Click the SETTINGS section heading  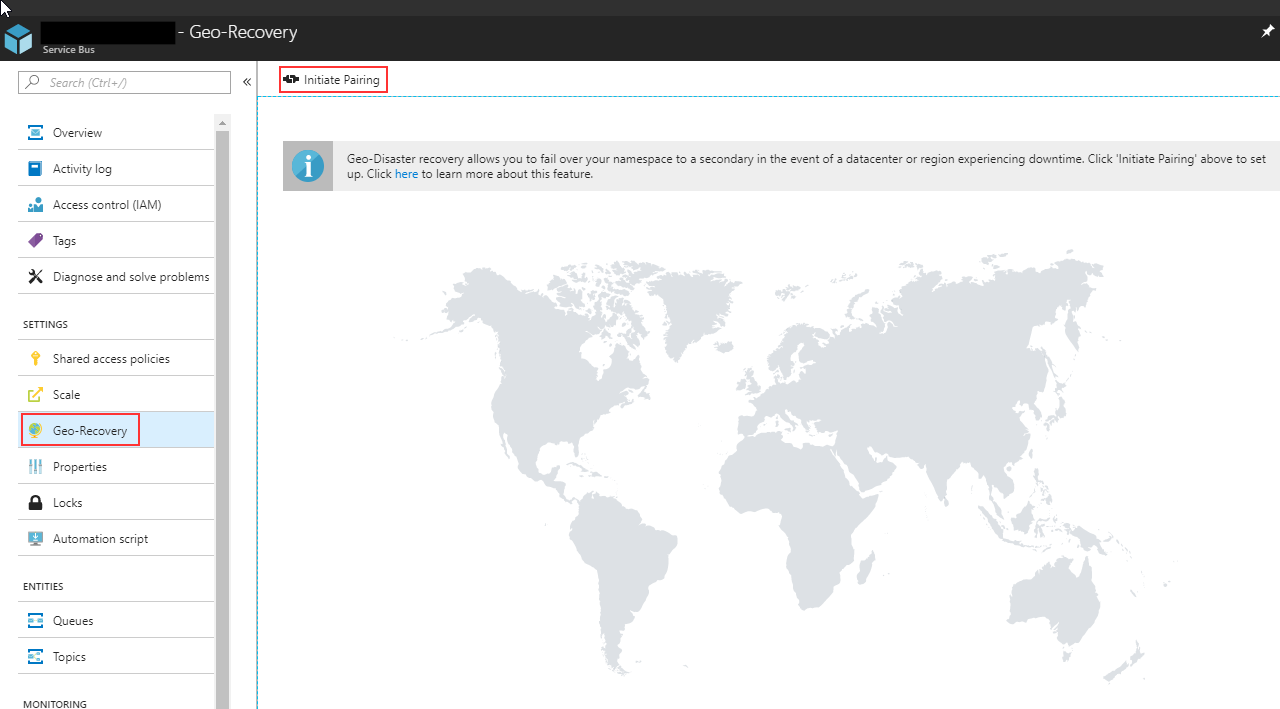45,325
